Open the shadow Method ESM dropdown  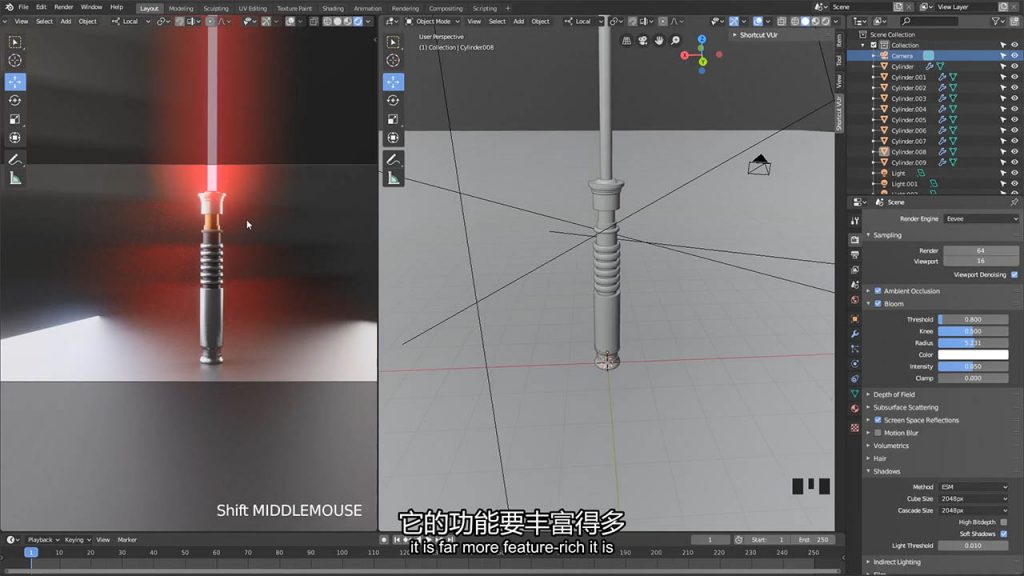973,487
